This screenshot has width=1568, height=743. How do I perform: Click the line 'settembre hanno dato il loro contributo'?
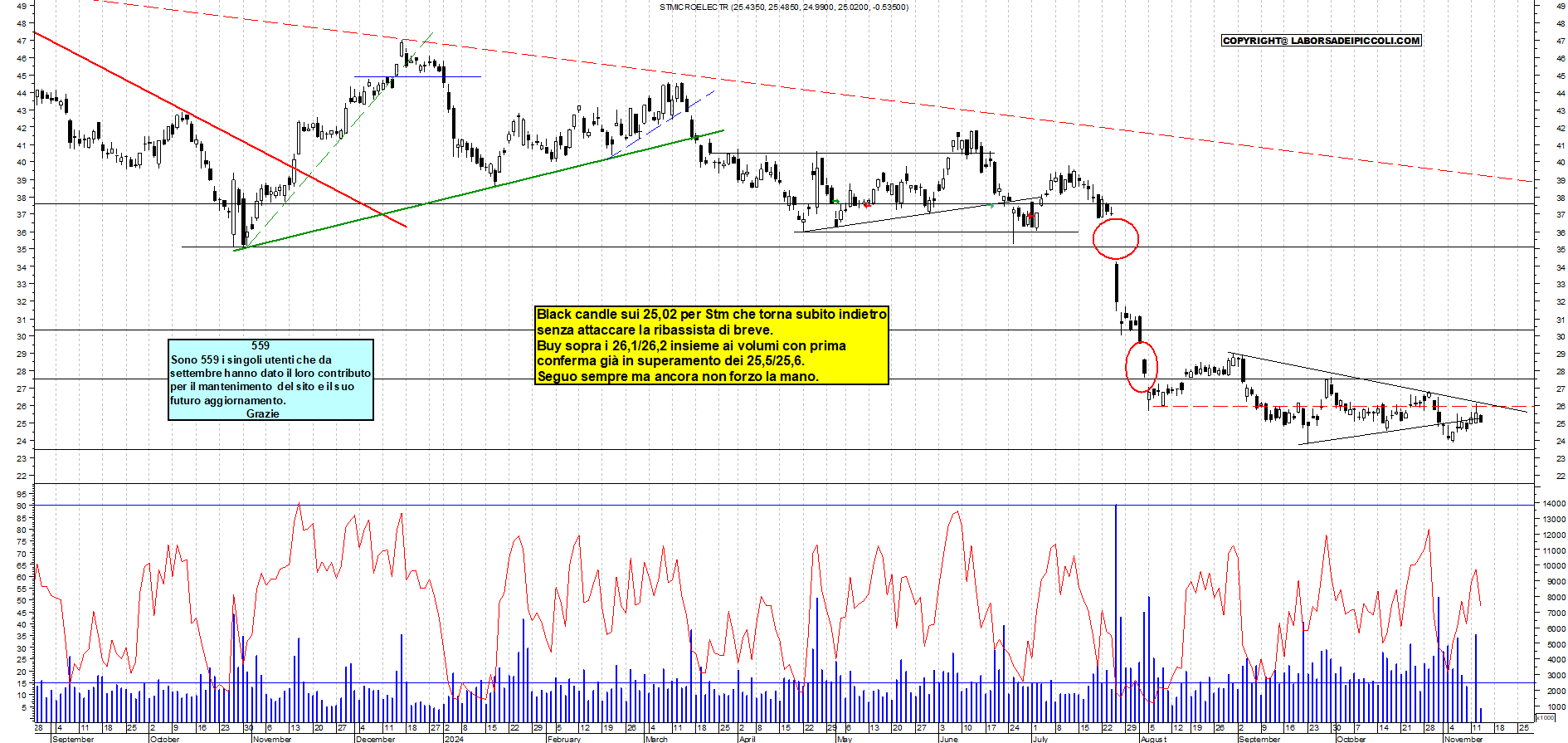coord(270,373)
